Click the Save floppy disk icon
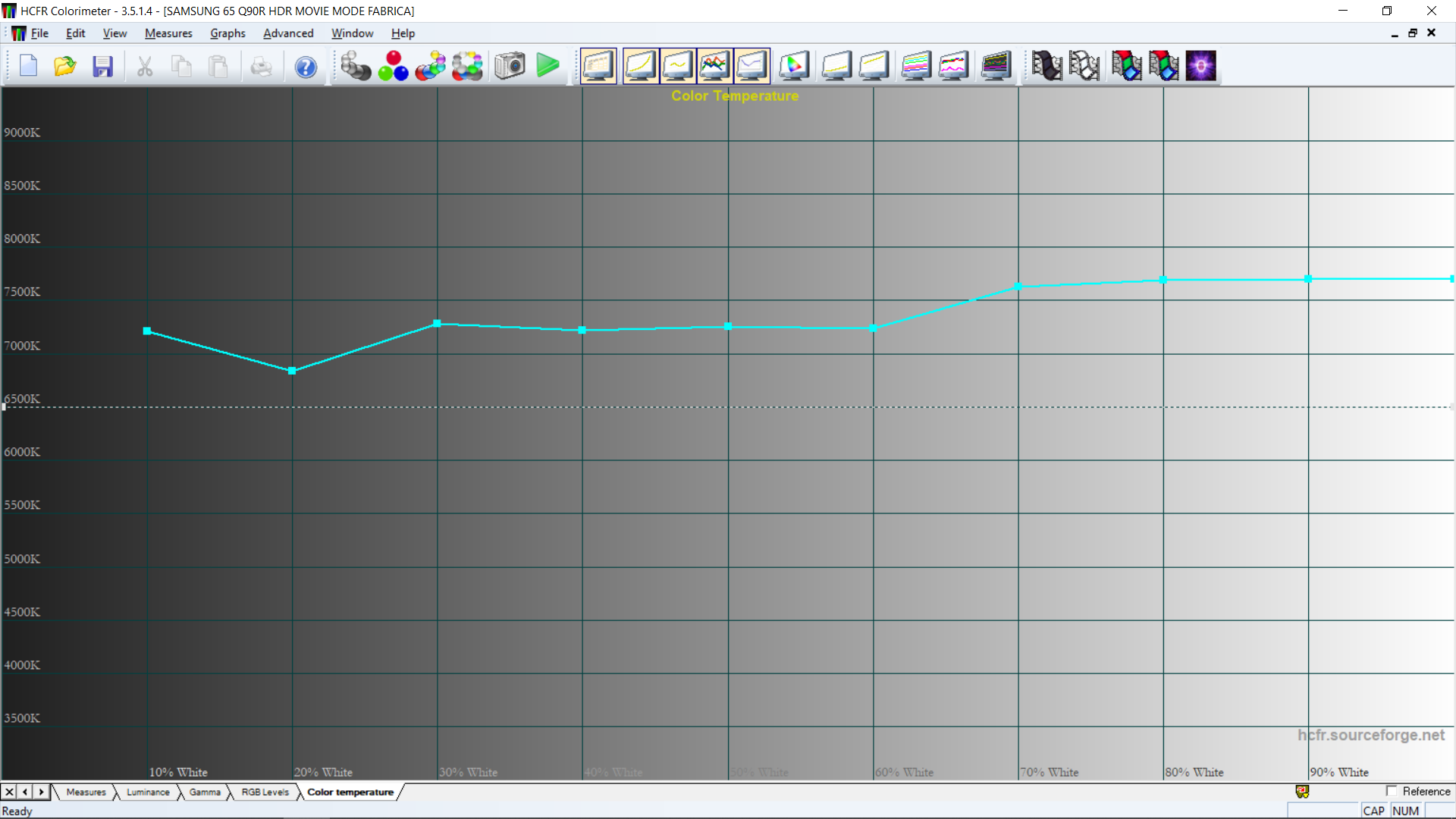Image resolution: width=1456 pixels, height=819 pixels. tap(102, 67)
